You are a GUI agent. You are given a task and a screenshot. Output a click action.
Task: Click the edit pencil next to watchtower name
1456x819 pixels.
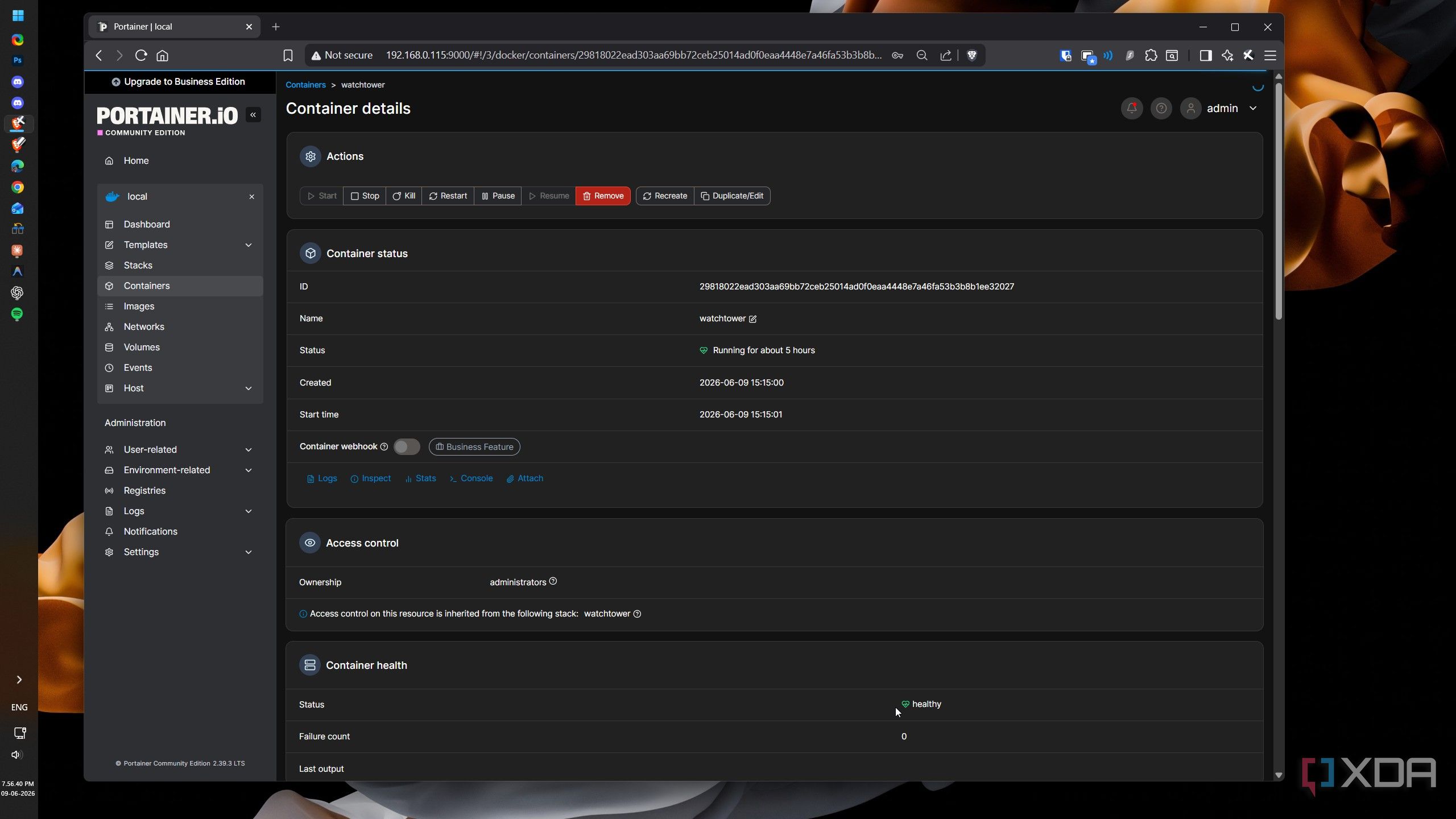(752, 319)
